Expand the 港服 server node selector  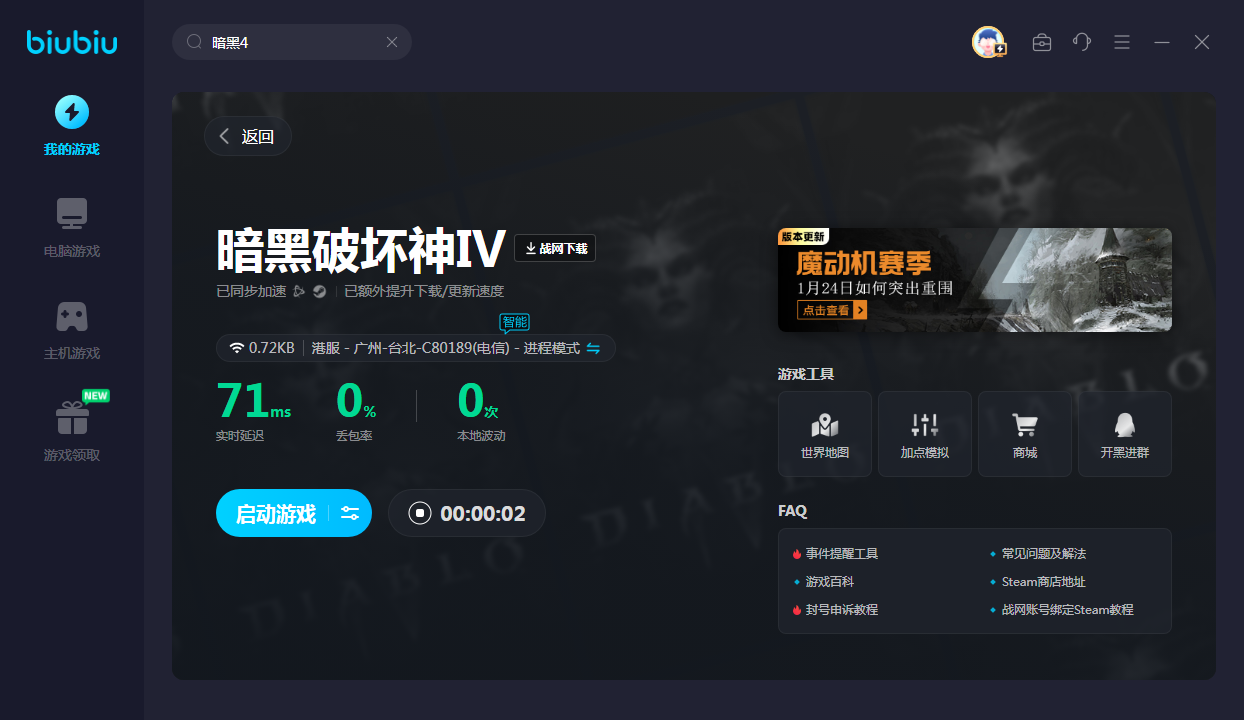point(445,348)
